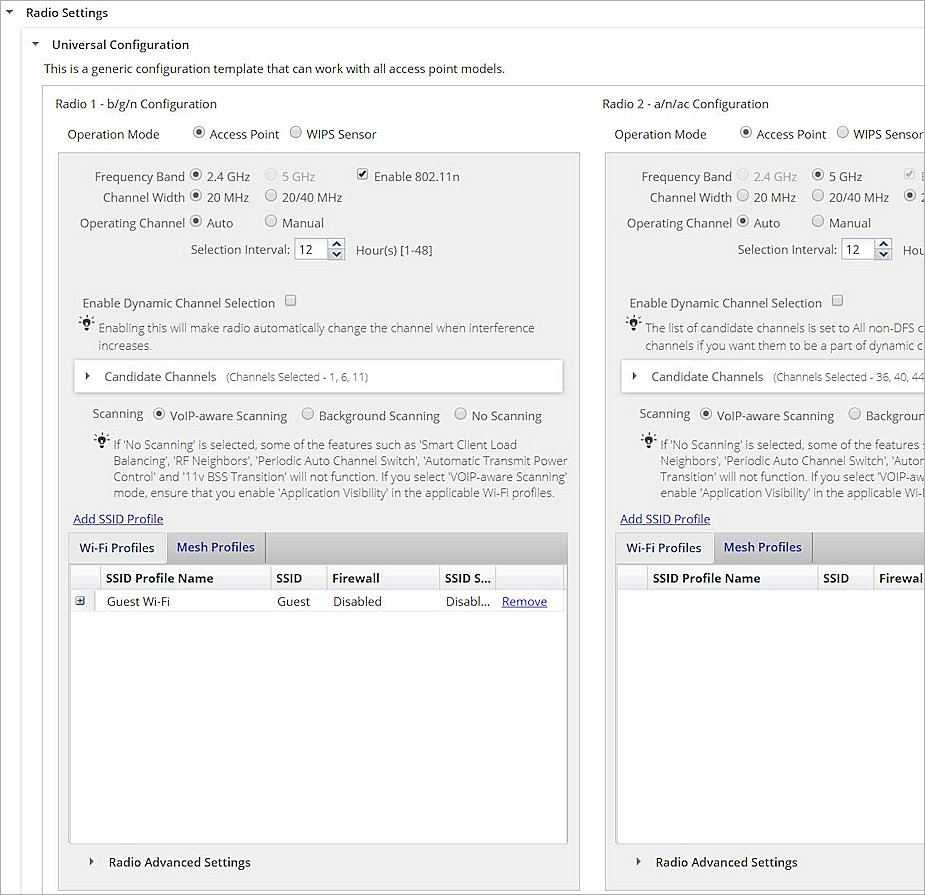Remove the Guest Wi-Fi SSID profile

click(524, 601)
